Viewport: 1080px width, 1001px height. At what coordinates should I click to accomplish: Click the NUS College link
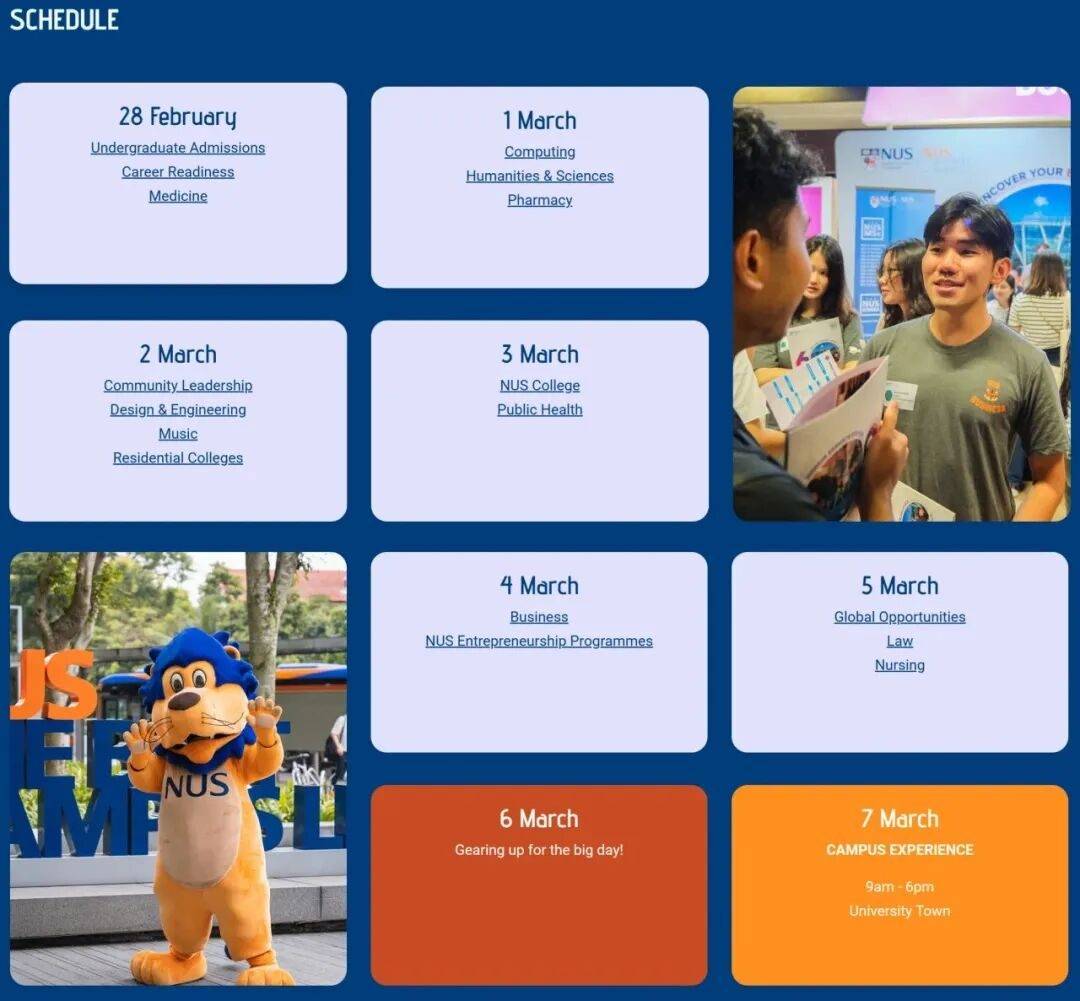(540, 386)
